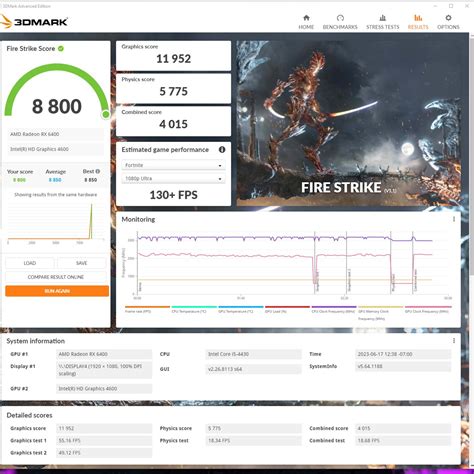Toggle GPU Load legend entry
The image size is (474, 474).
tap(287, 309)
